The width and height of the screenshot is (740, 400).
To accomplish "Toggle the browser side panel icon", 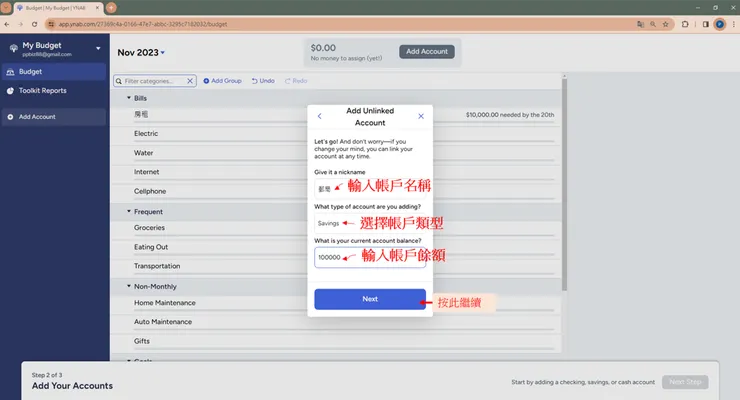I will [x=706, y=24].
